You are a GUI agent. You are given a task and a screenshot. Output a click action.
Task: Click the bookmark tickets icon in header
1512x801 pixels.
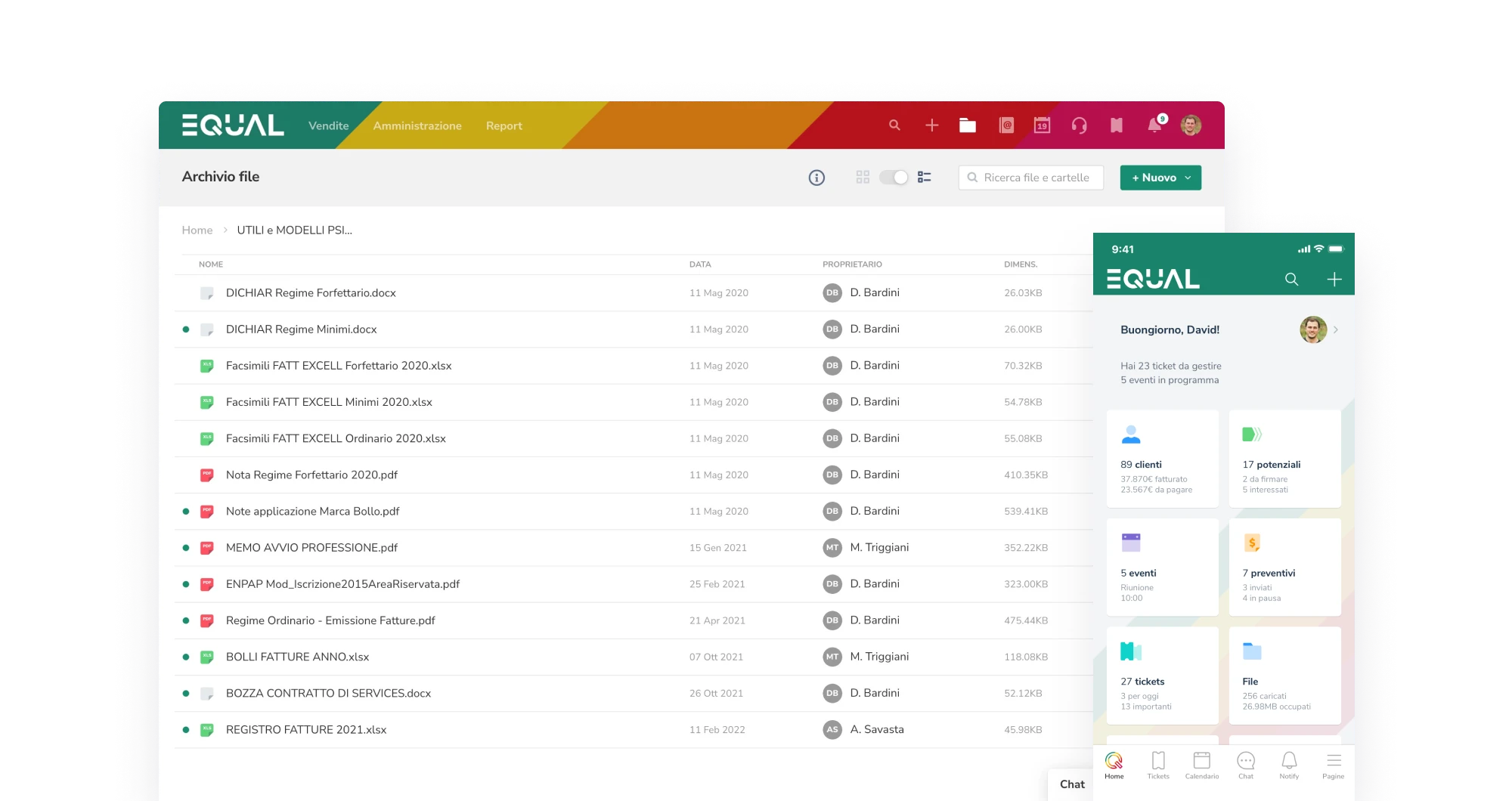1116,125
